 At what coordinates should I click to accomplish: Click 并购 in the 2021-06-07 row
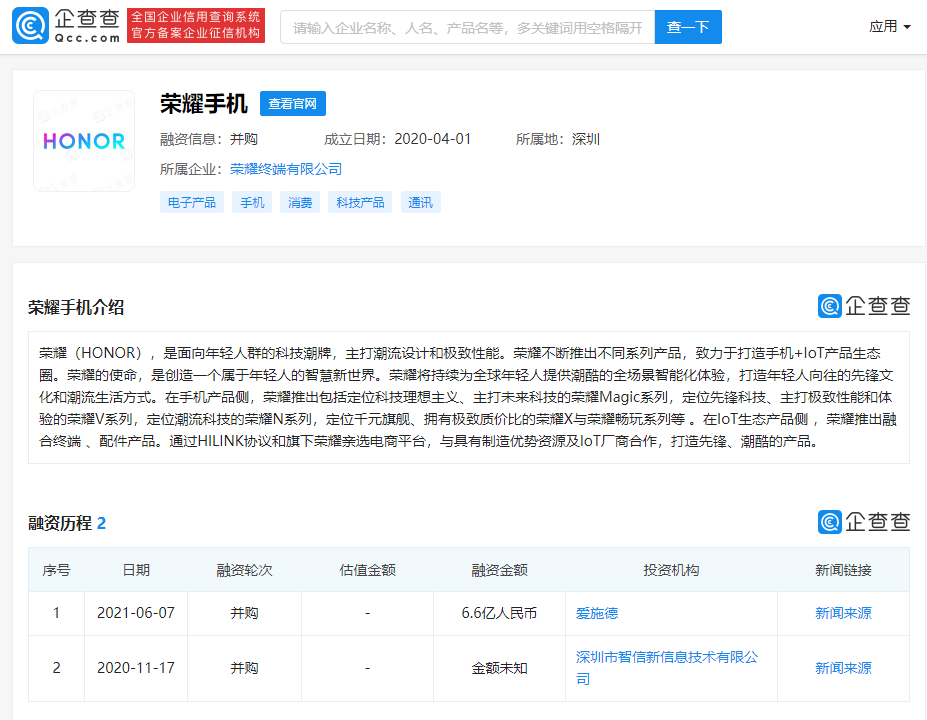(x=244, y=613)
